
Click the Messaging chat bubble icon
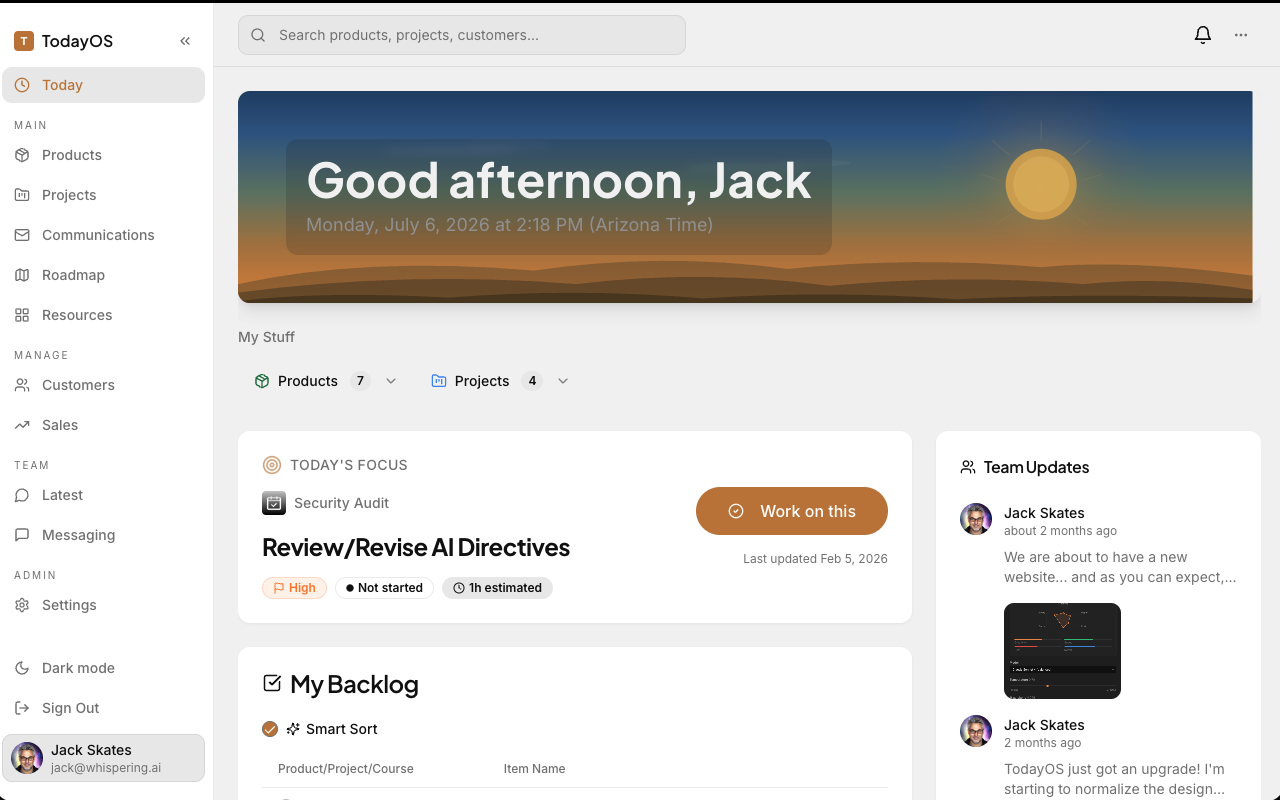click(22, 535)
